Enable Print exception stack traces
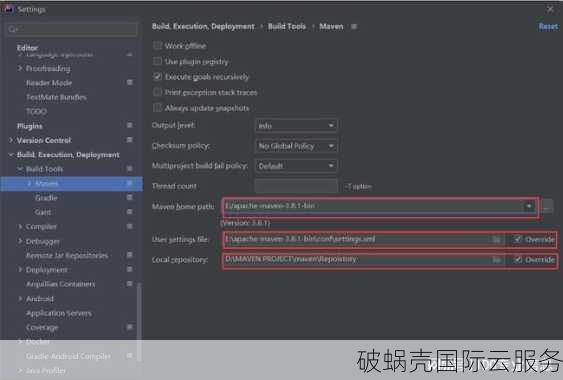 click(x=157, y=92)
